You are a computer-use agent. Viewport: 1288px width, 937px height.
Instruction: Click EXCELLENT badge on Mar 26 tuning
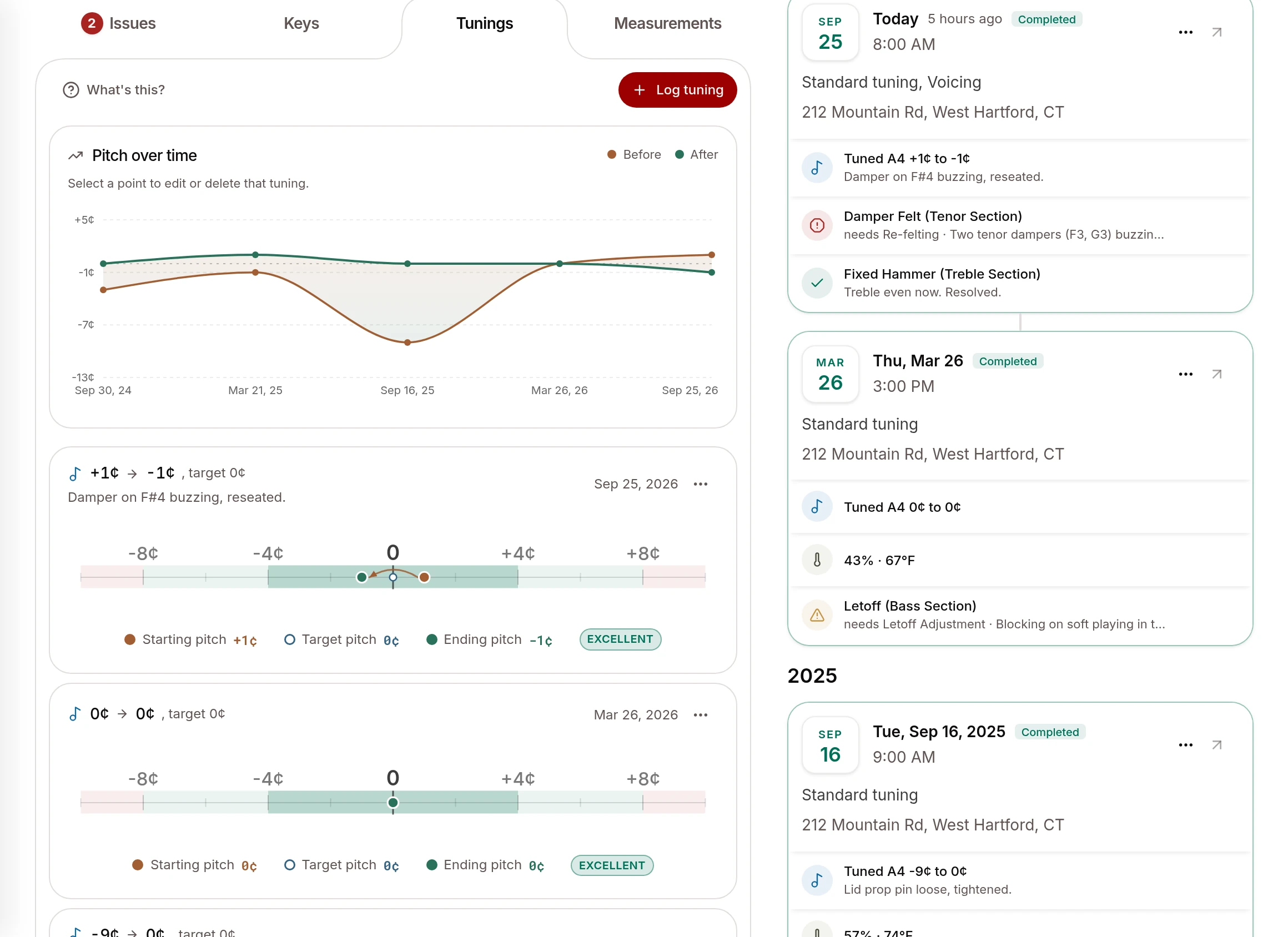[x=612, y=865]
